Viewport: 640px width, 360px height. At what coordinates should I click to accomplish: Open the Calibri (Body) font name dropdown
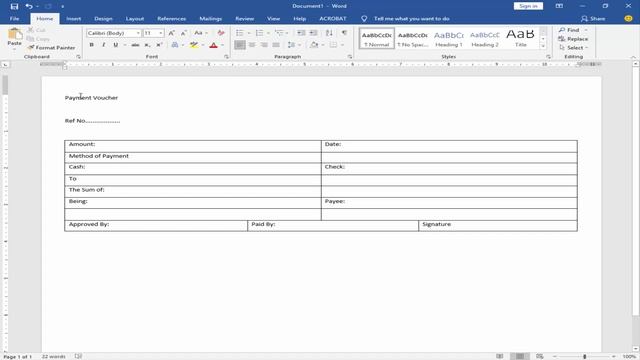pyautogui.click(x=138, y=33)
